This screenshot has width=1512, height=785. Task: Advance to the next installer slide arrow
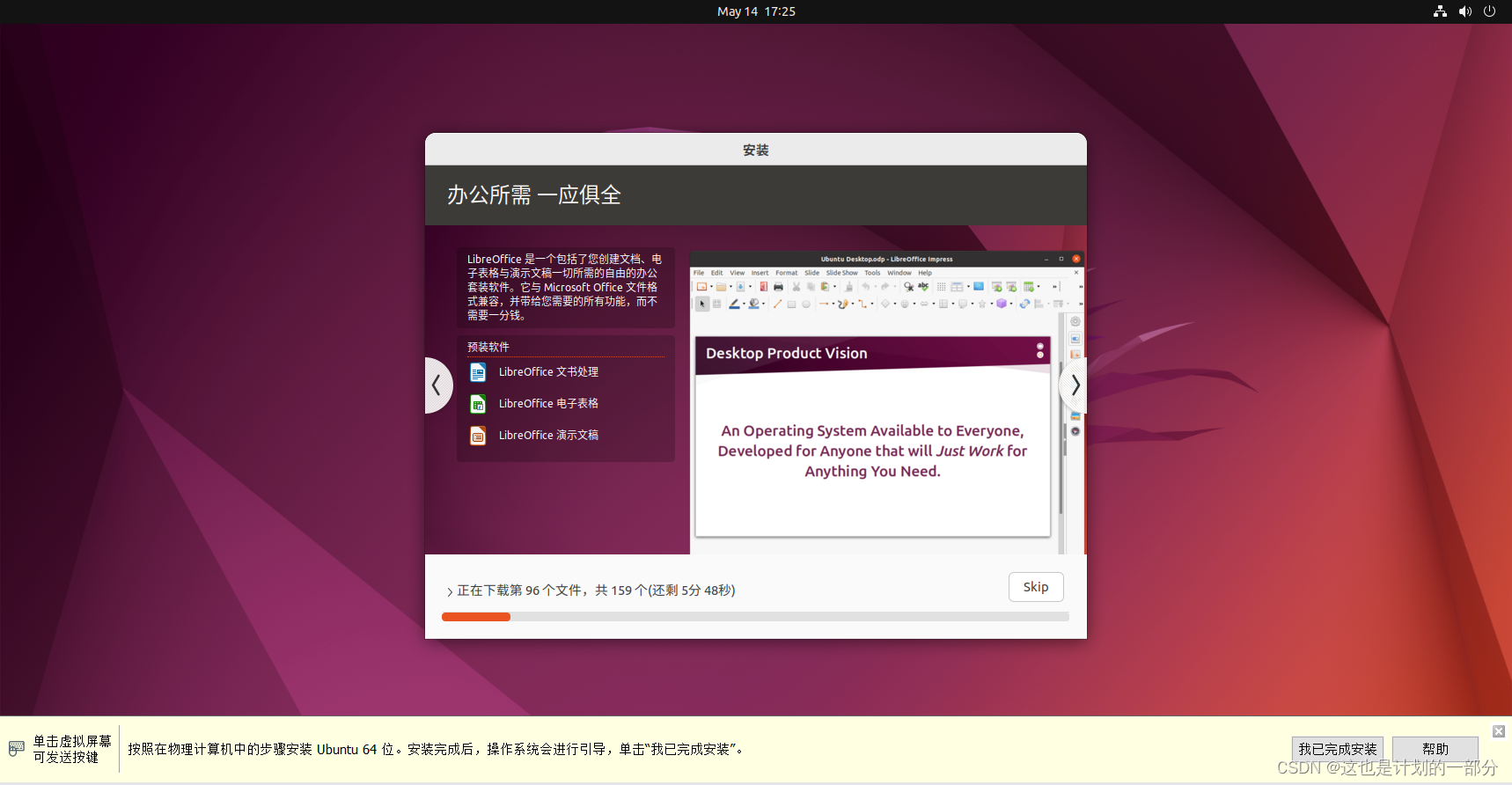pyautogui.click(x=1075, y=385)
